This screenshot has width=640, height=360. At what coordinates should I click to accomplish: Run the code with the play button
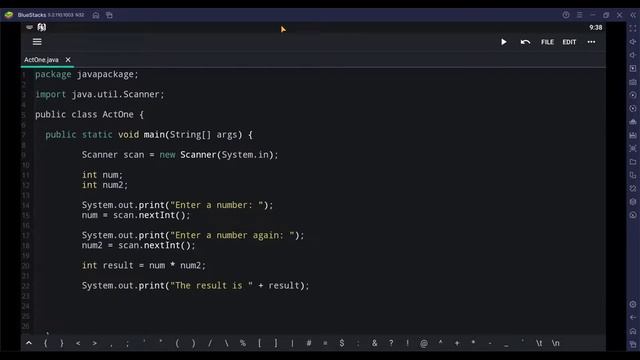coord(504,42)
